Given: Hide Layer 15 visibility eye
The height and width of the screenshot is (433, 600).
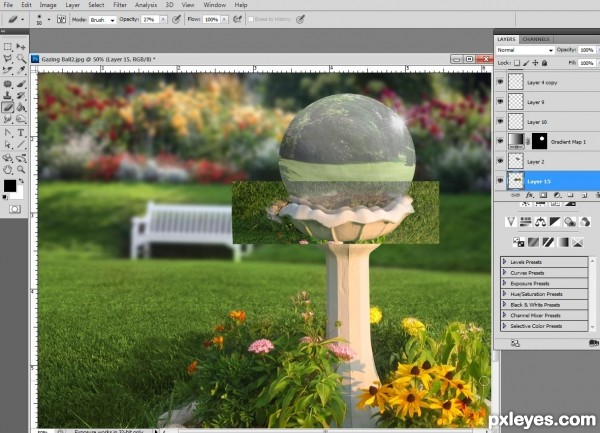Looking at the screenshot, I should pyautogui.click(x=500, y=181).
